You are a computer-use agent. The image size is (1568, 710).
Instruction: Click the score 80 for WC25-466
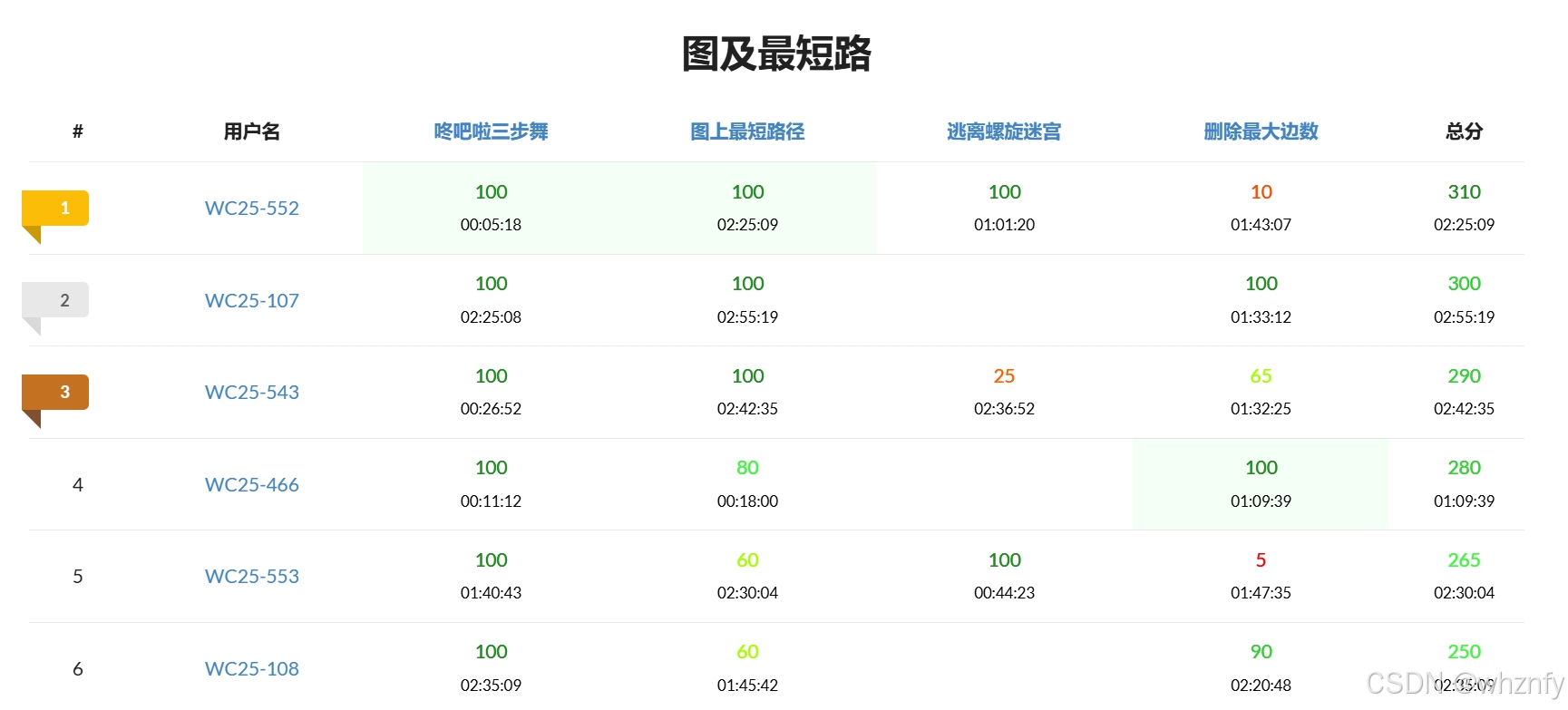click(747, 467)
